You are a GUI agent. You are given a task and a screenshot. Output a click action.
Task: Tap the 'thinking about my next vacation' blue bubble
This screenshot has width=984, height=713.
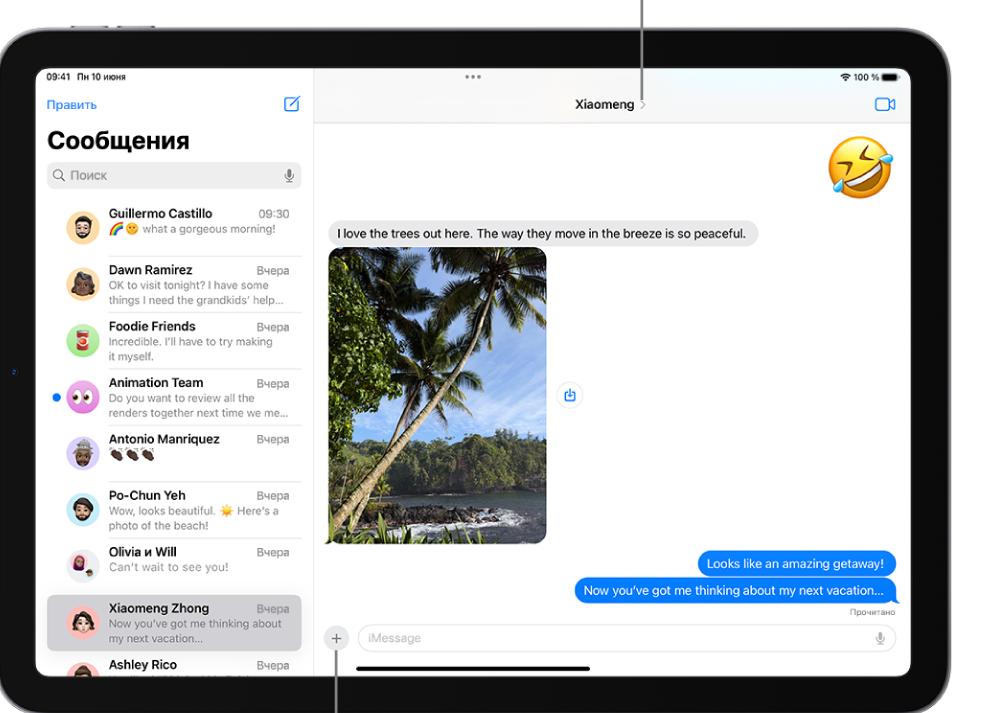(735, 591)
